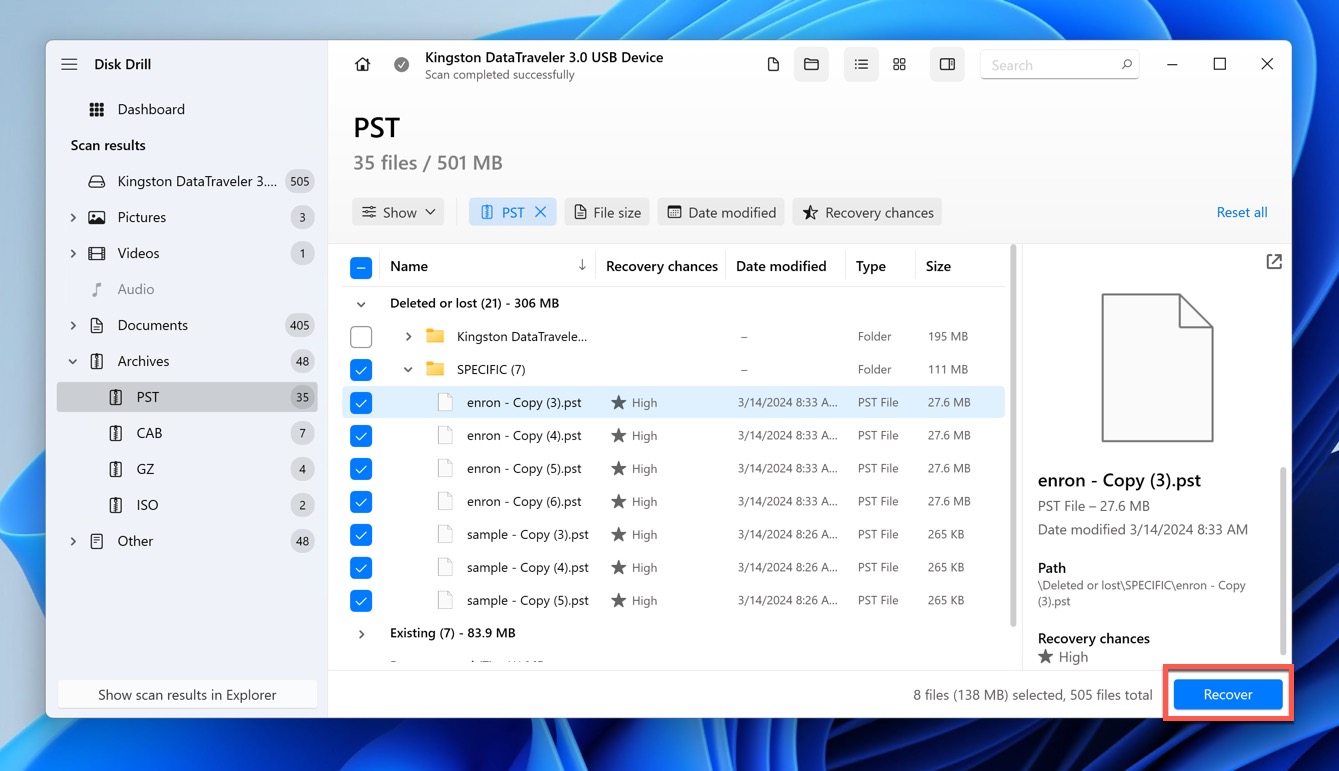
Task: Uncheck sample - Copy (3).pst checkbox
Action: pyautogui.click(x=361, y=534)
